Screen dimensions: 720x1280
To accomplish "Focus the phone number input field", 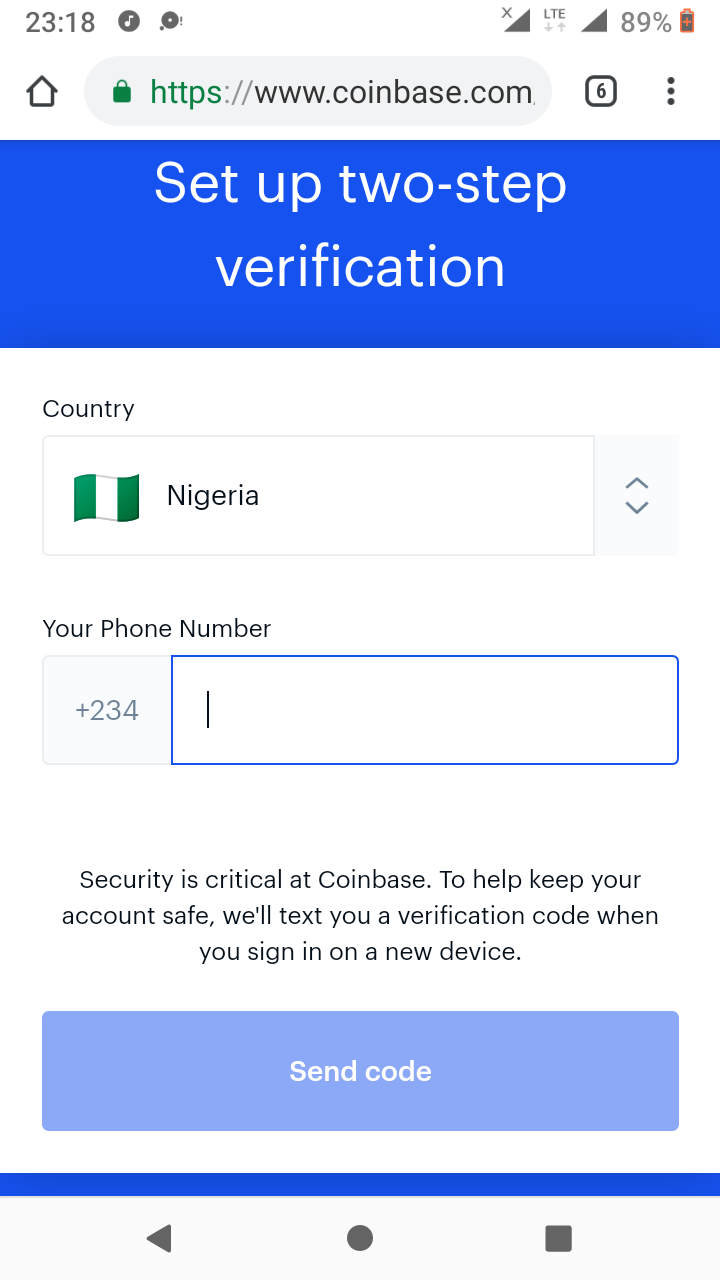I will 425,710.
